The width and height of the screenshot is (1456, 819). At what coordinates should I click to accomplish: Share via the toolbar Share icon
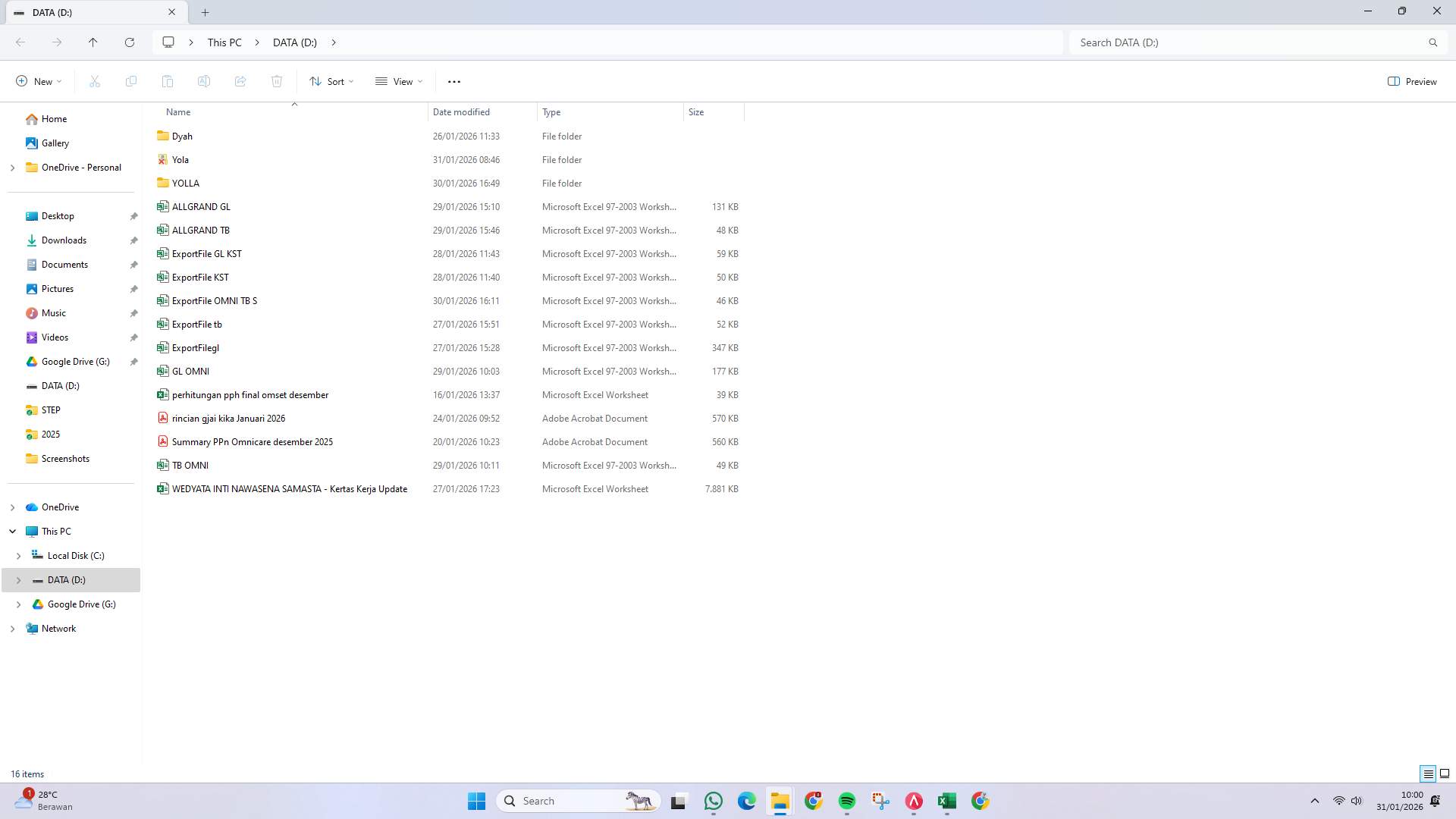pyautogui.click(x=240, y=81)
